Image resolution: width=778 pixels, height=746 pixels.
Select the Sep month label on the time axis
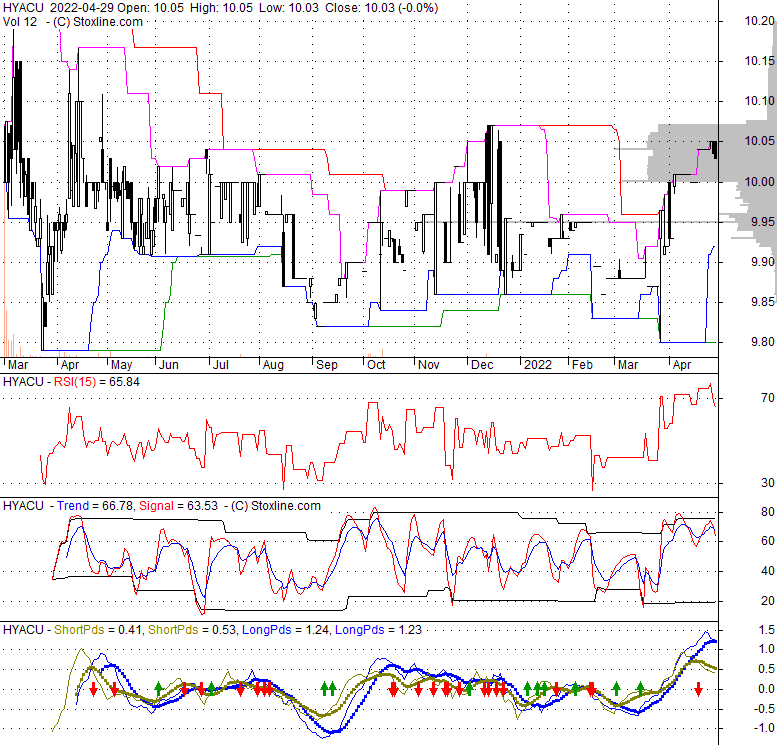(x=326, y=365)
